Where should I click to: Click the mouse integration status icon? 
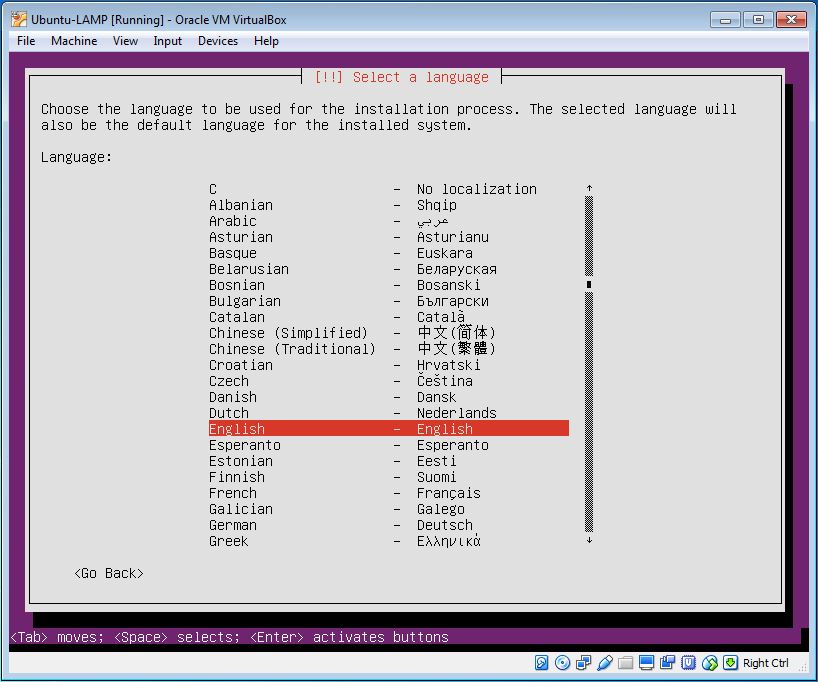click(x=709, y=663)
